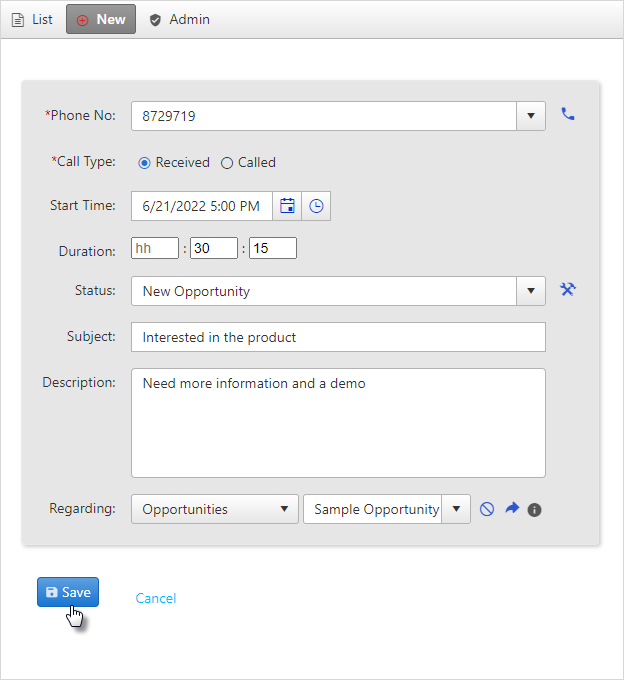The image size is (624, 680).
Task: Open the Opportunities regarding type dropdown
Action: click(x=215, y=509)
